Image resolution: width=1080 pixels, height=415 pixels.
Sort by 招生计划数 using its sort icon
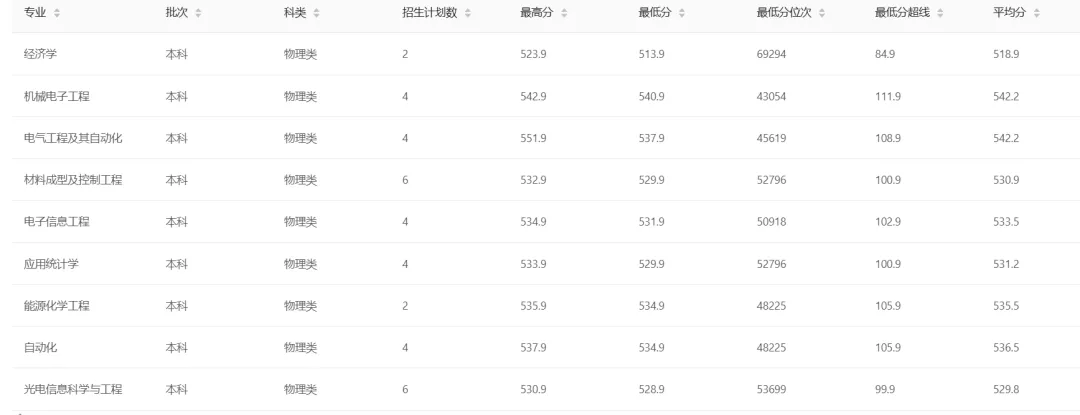(x=468, y=12)
